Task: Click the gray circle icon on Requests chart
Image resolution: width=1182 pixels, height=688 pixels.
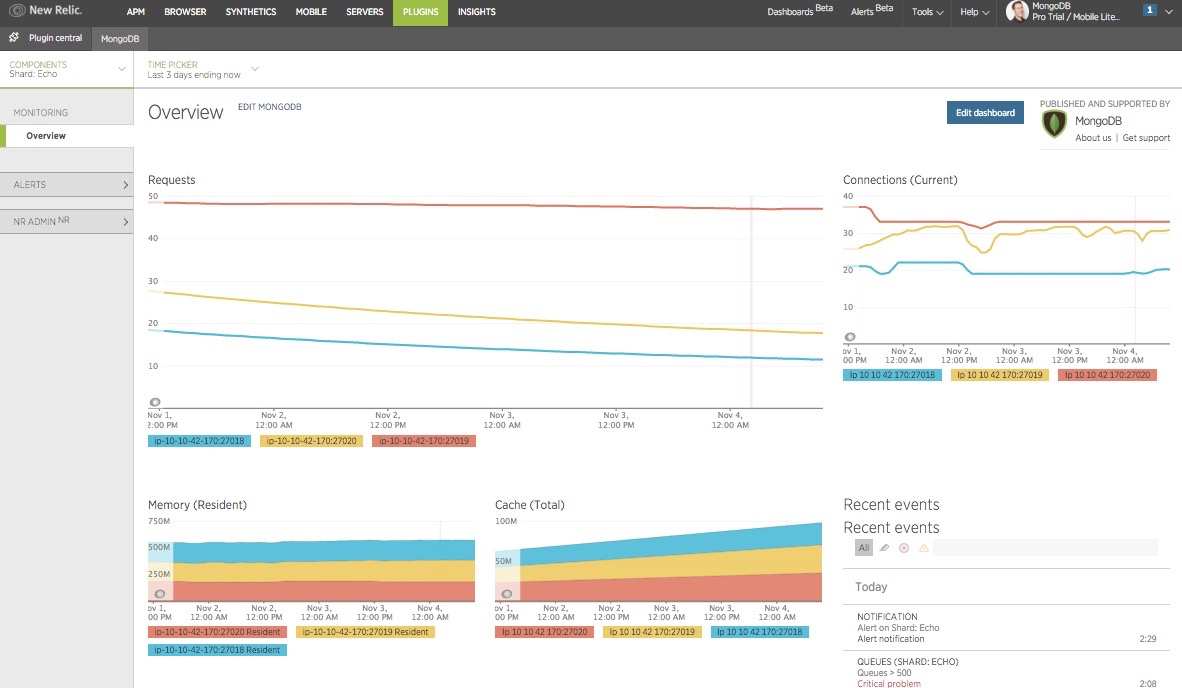Action: [155, 402]
